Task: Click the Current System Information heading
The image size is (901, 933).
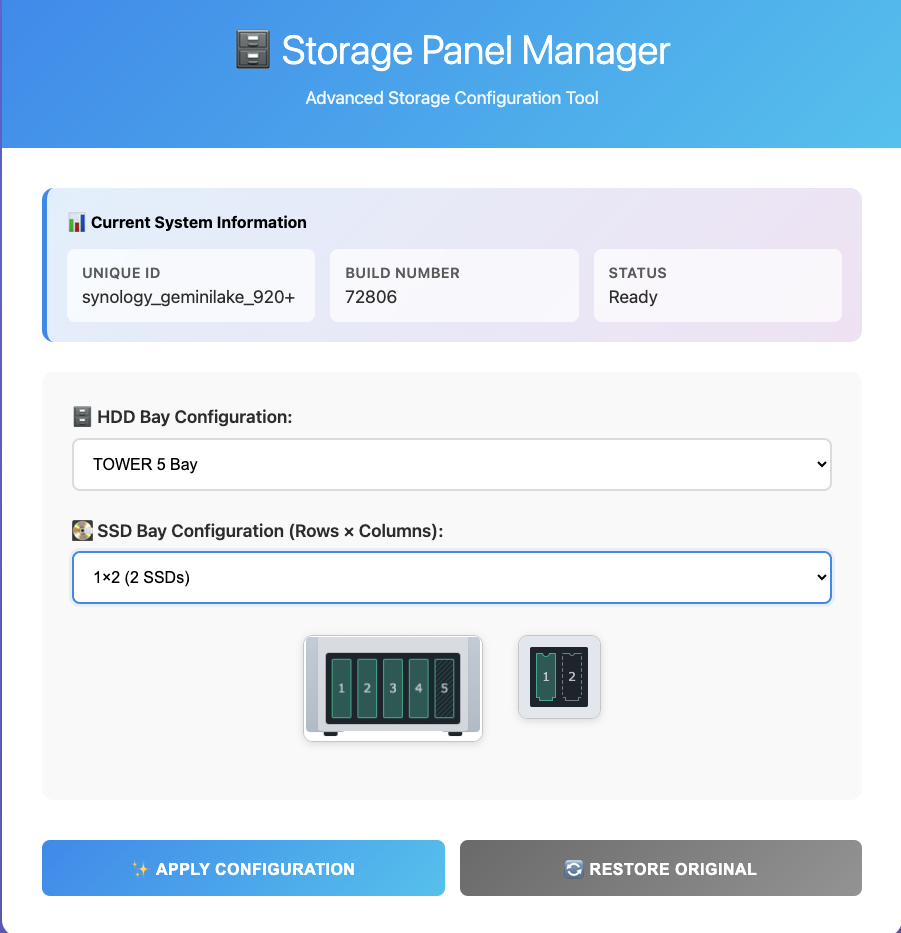Action: coord(199,223)
